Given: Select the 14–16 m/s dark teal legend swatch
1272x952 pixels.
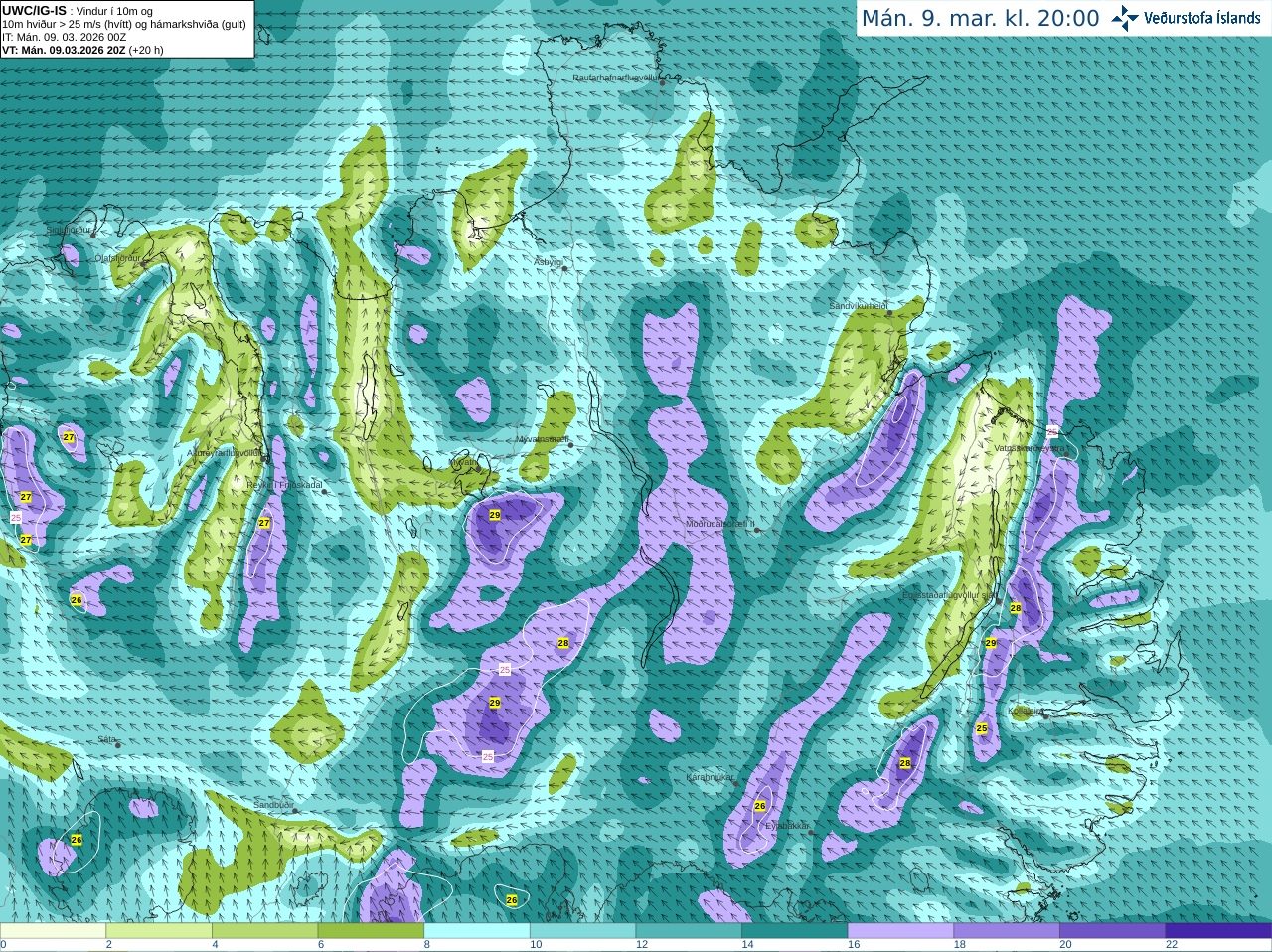Looking at the screenshot, I should 795,931.
